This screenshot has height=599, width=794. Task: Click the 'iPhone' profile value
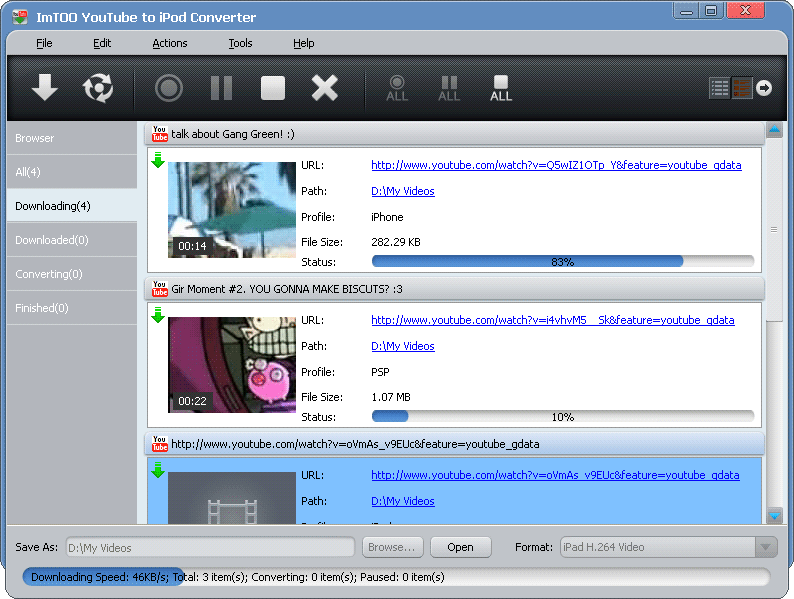pyautogui.click(x=387, y=217)
